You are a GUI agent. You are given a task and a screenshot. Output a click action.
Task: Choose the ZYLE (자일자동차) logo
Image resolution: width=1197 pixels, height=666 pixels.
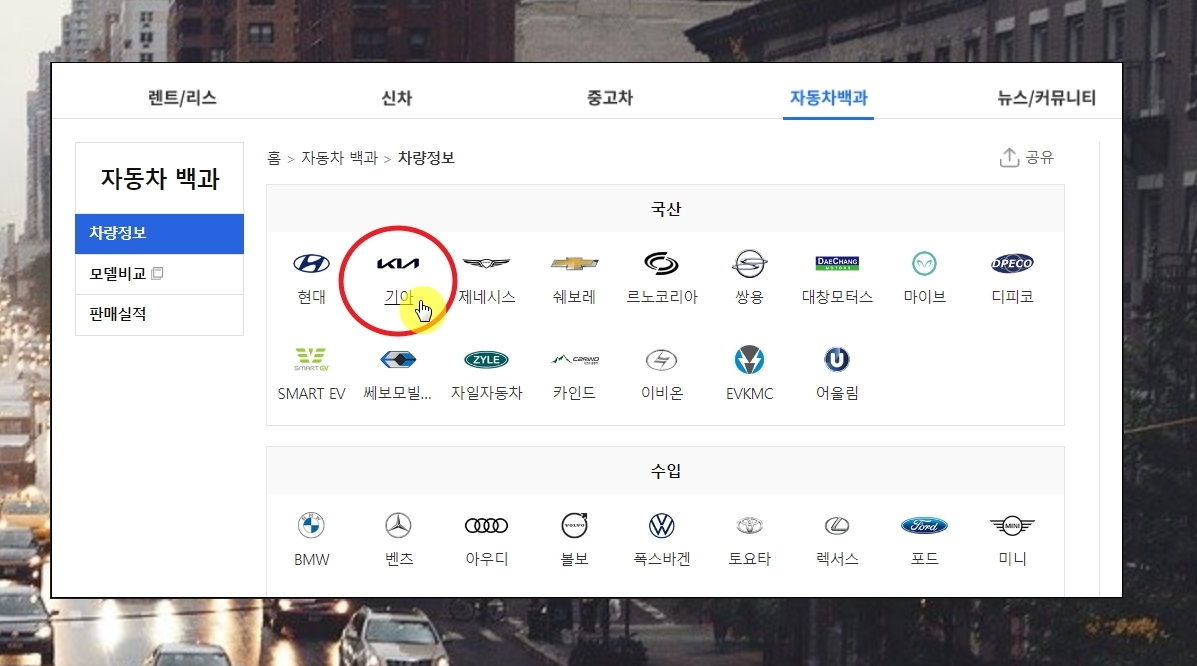point(486,360)
